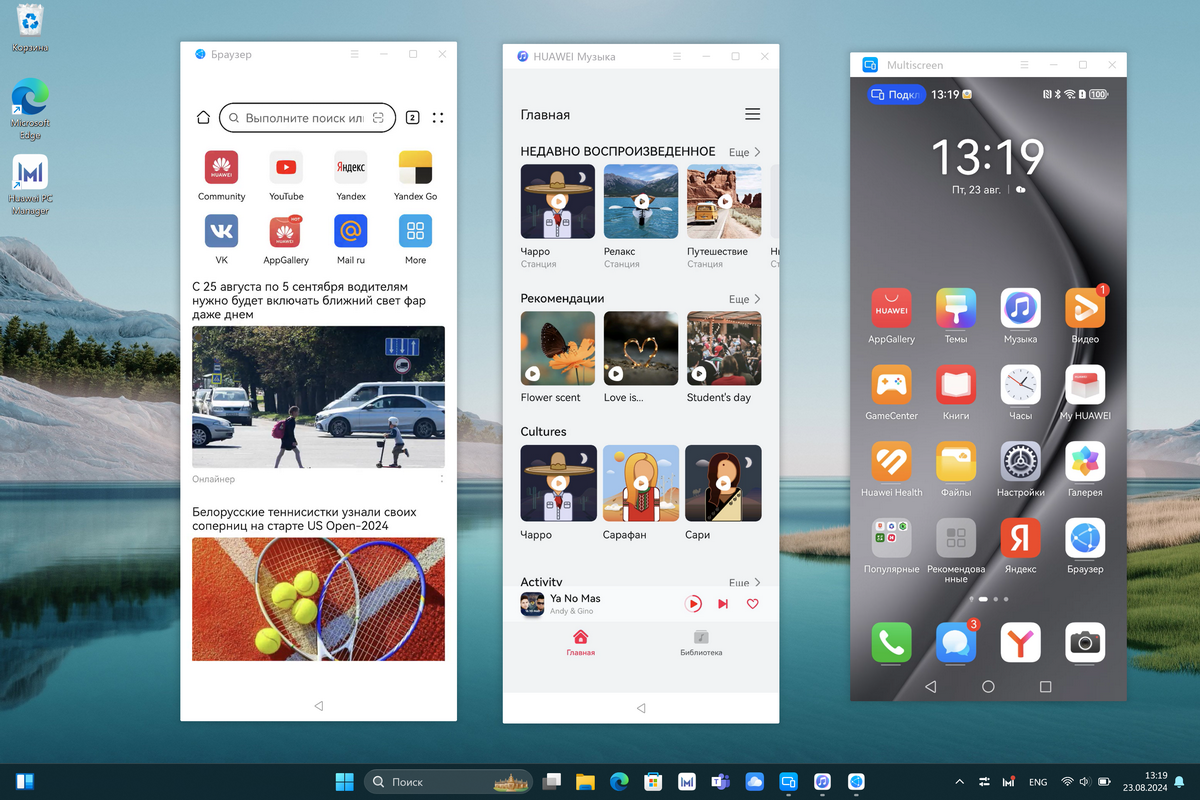Play the Ya No Mas track in mini player
The image size is (1200, 800).
coord(693,604)
